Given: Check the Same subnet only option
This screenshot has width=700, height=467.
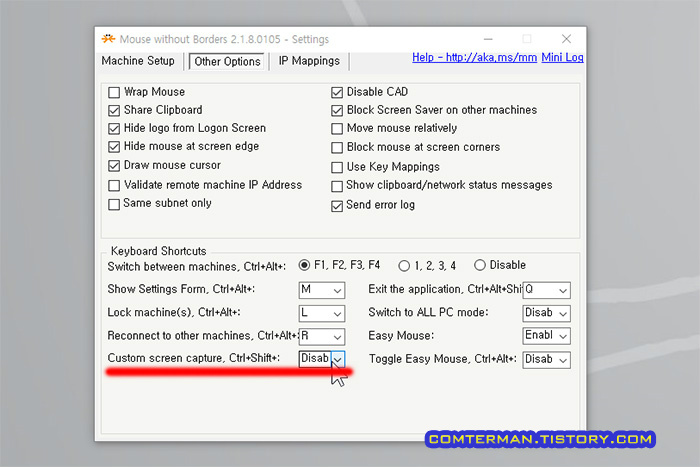Looking at the screenshot, I should coord(114,204).
